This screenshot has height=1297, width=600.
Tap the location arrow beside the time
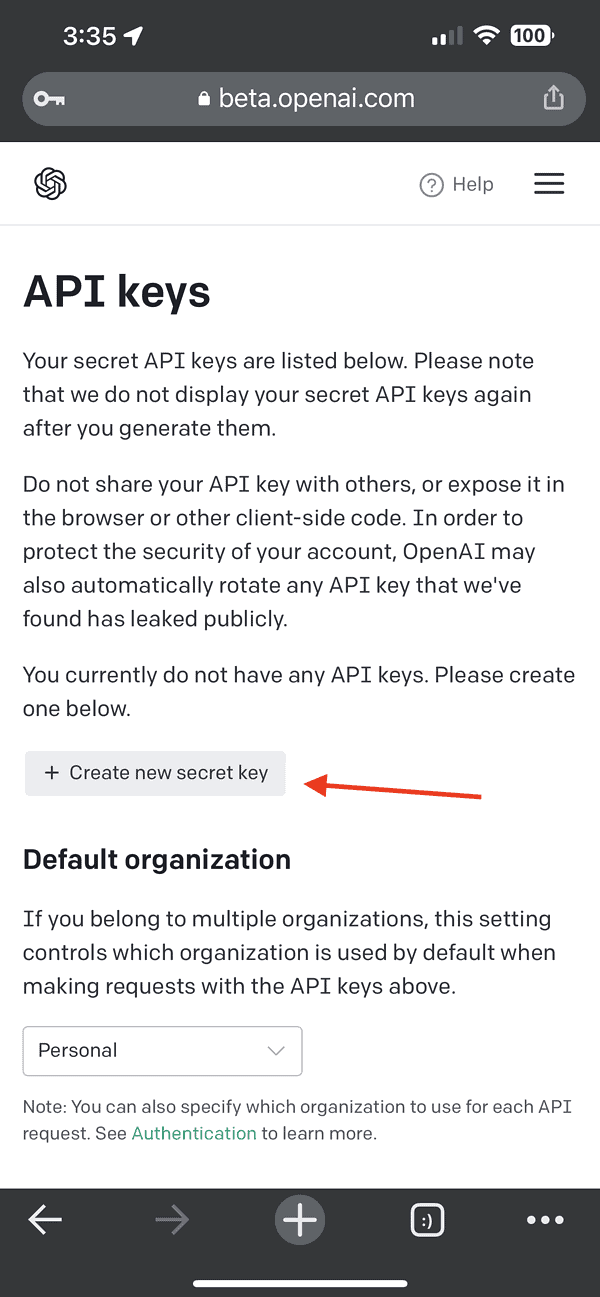(134, 36)
